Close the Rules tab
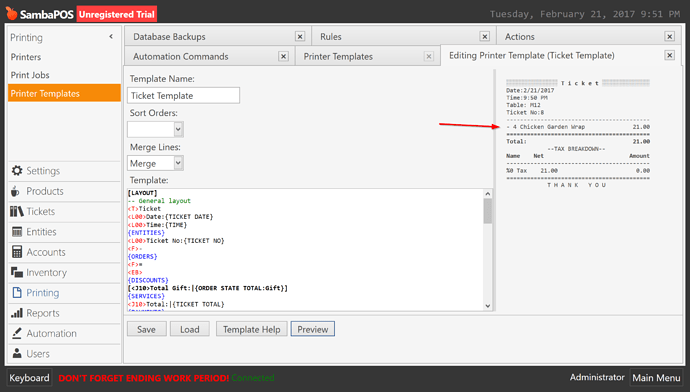The height and width of the screenshot is (392, 690). [x=484, y=37]
